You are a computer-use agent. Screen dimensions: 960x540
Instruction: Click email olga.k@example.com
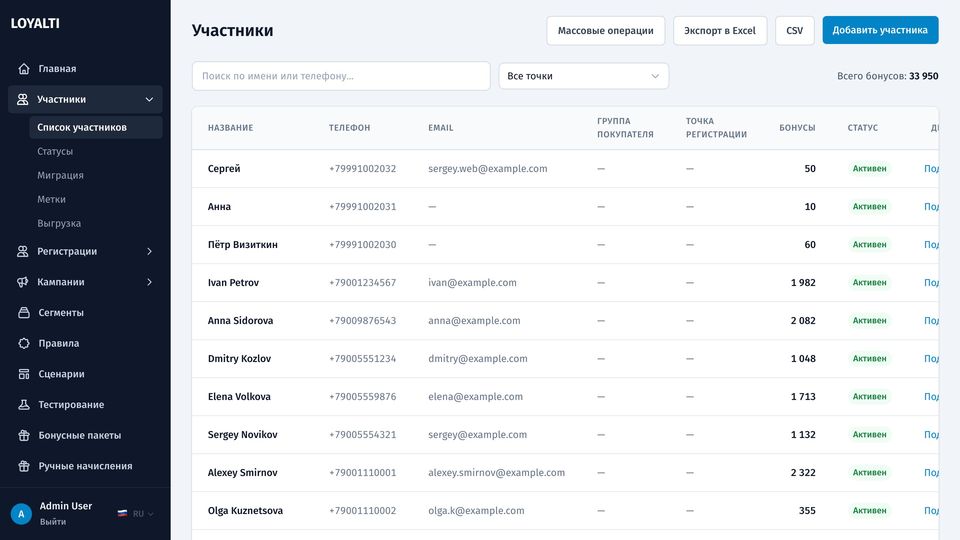click(476, 510)
